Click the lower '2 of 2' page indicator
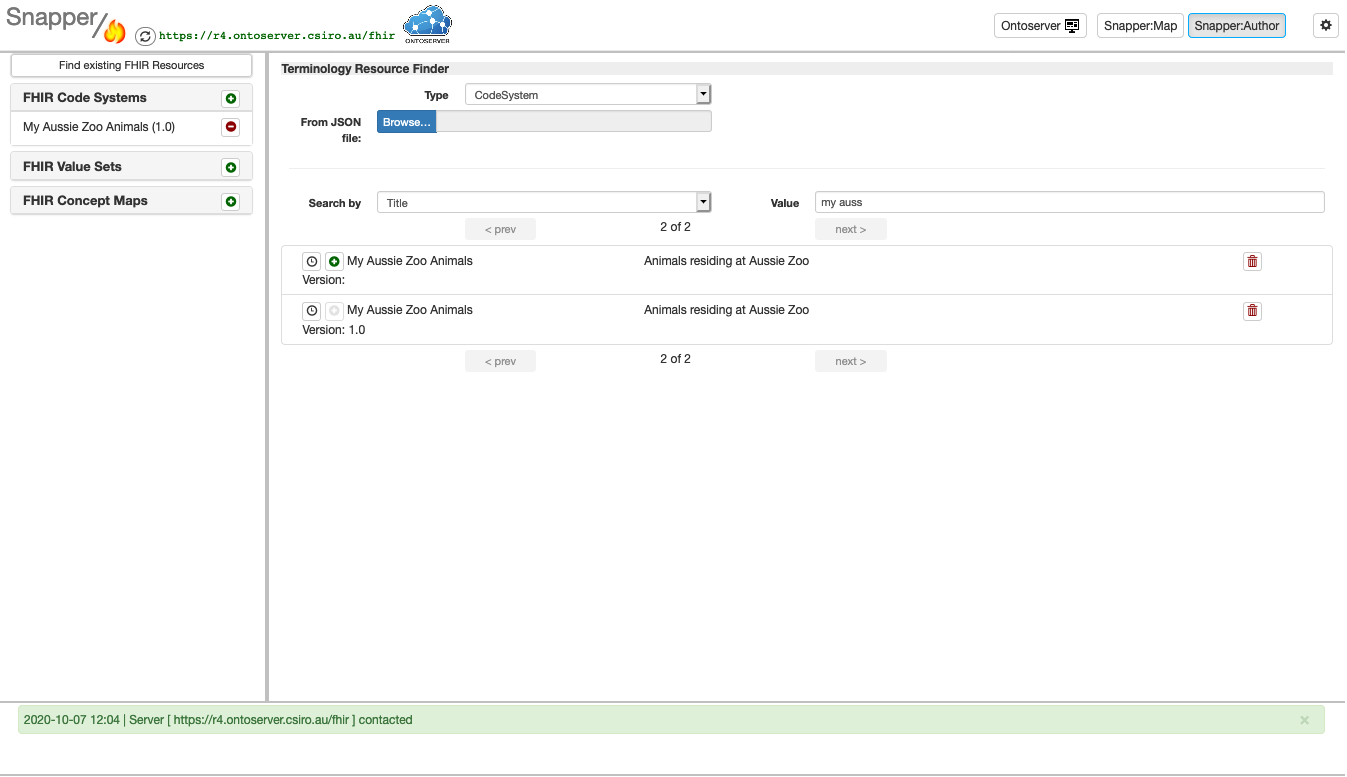The height and width of the screenshot is (777, 1347). click(x=675, y=359)
